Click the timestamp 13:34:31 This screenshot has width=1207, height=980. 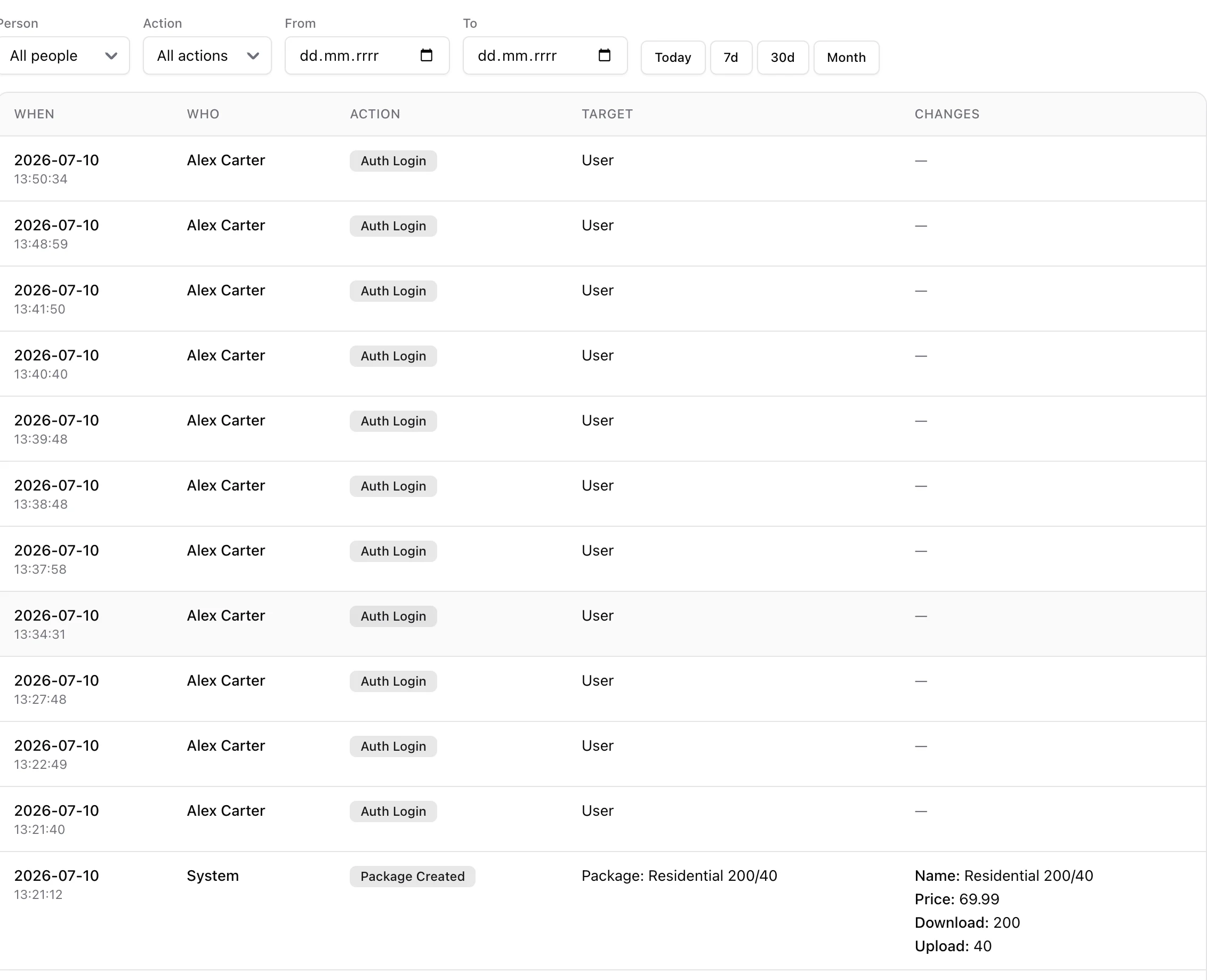39,634
